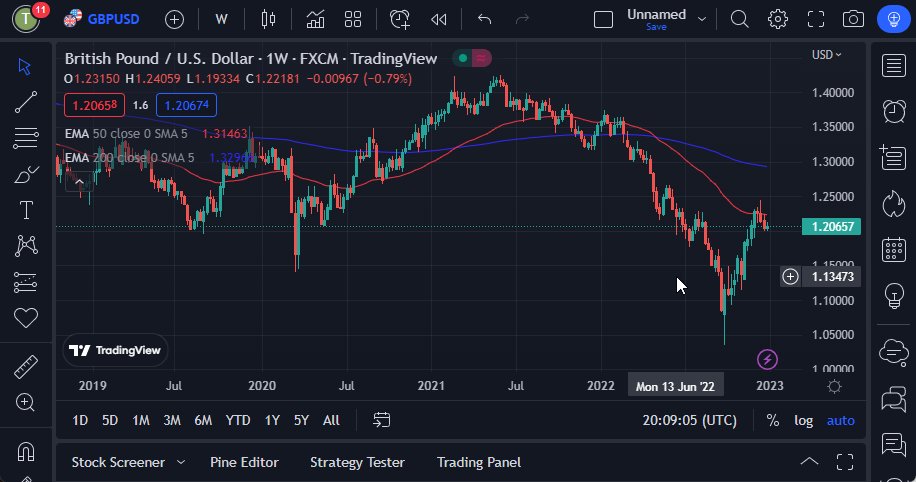Open time axis settings gear
The width and height of the screenshot is (916, 482).
(x=834, y=386)
